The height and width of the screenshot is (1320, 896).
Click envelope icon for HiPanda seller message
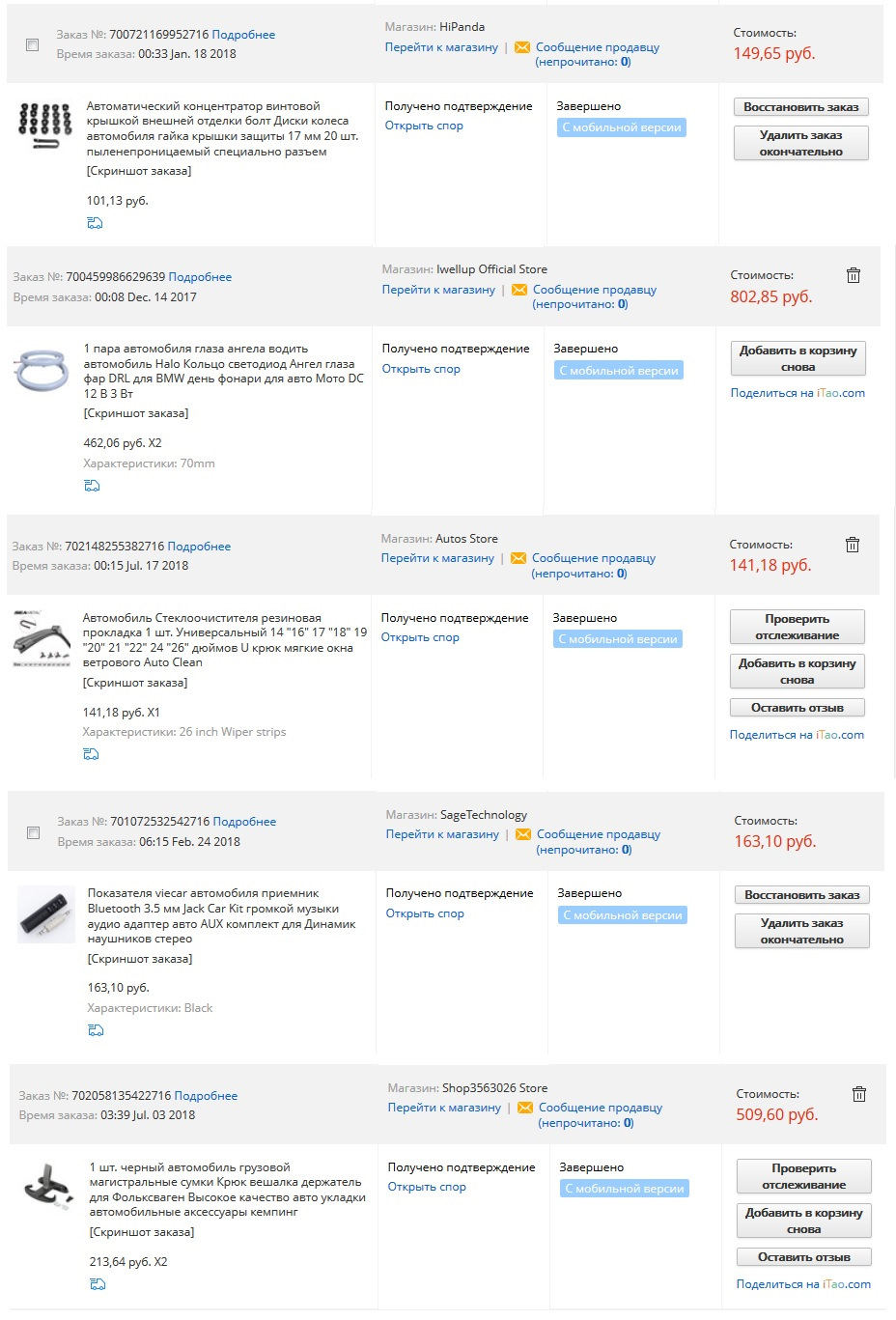pos(522,47)
